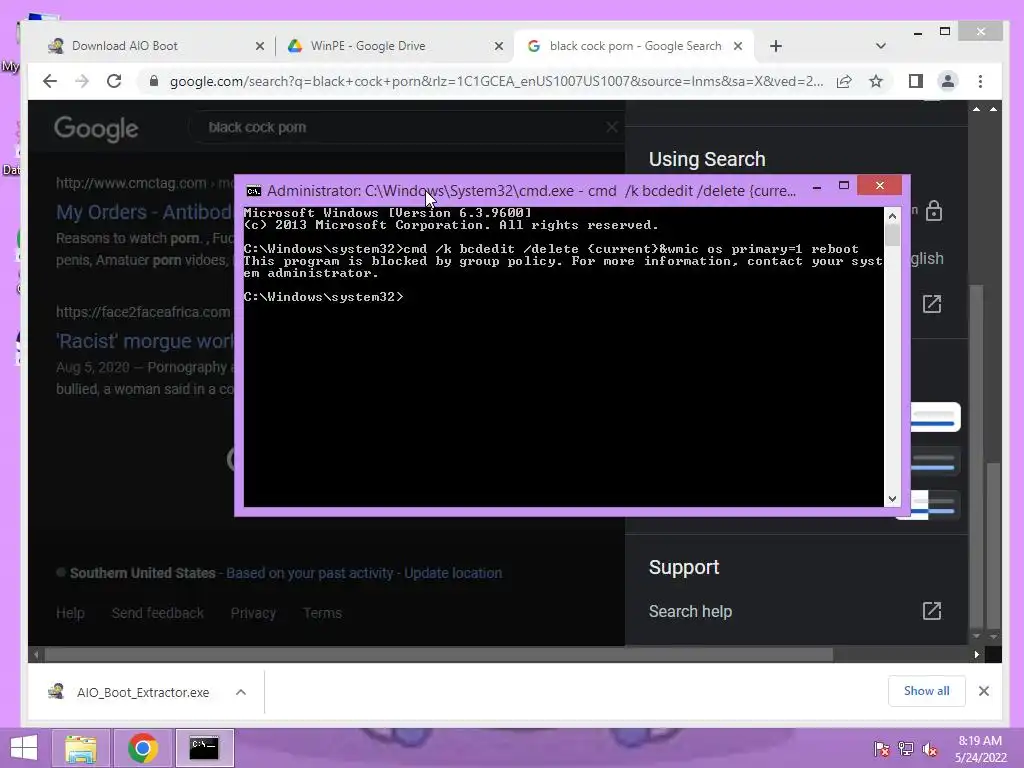Open the Windows Start button
The height and width of the screenshot is (768, 1024).
click(x=24, y=748)
